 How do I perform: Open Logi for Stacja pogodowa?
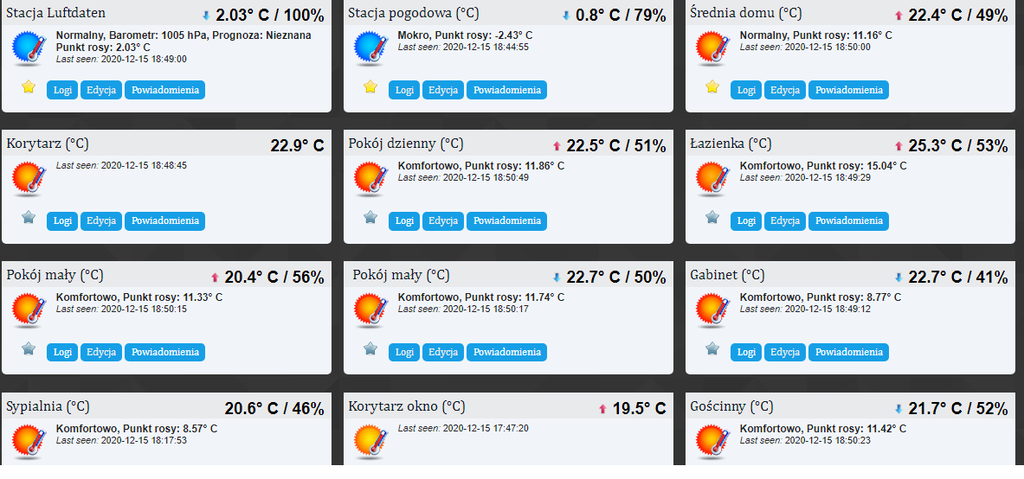pos(405,90)
